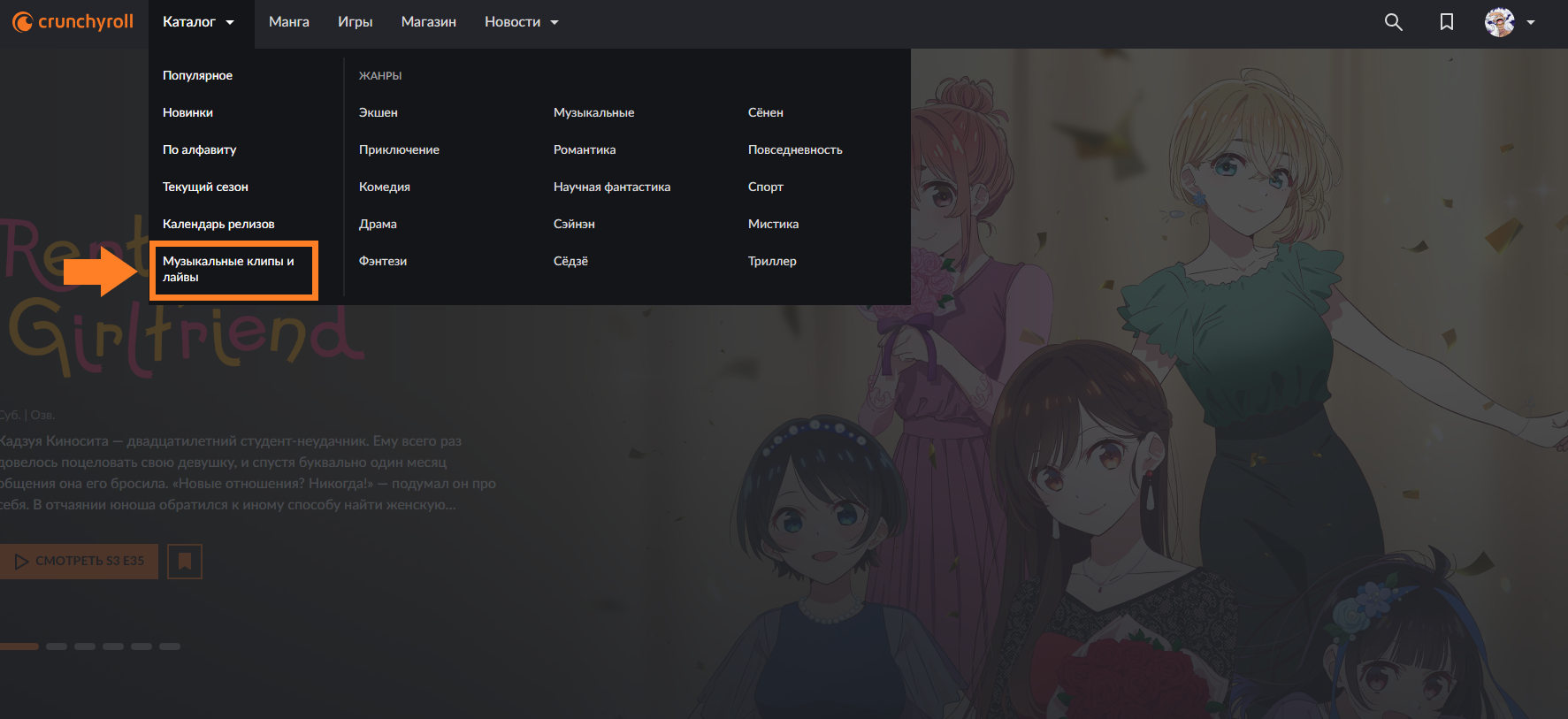The image size is (1568, 719).
Task: Open Календарь релизов
Action: [x=218, y=224]
